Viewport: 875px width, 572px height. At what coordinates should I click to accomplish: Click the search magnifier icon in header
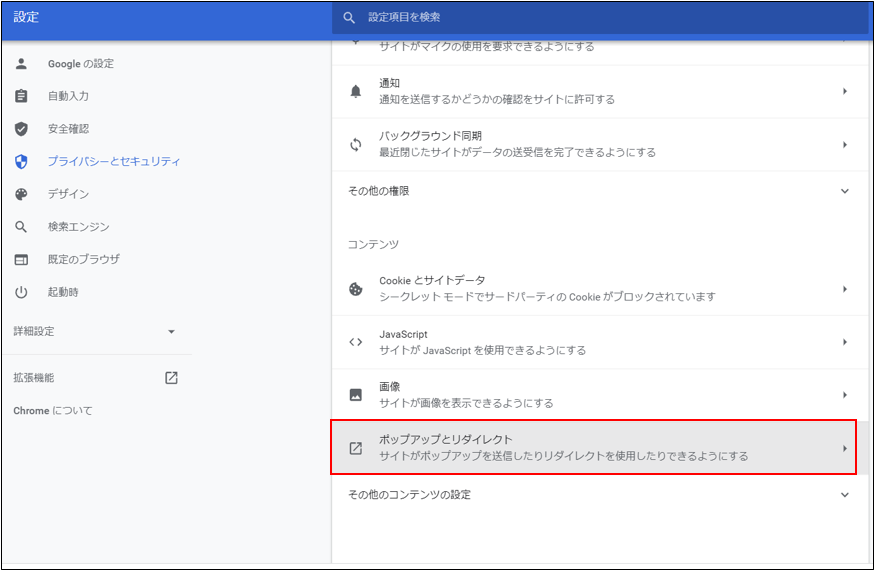349,18
